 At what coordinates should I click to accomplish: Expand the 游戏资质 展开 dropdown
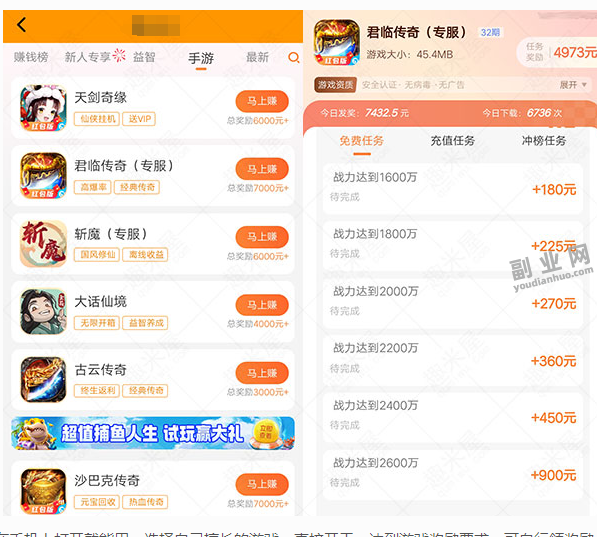[573, 85]
